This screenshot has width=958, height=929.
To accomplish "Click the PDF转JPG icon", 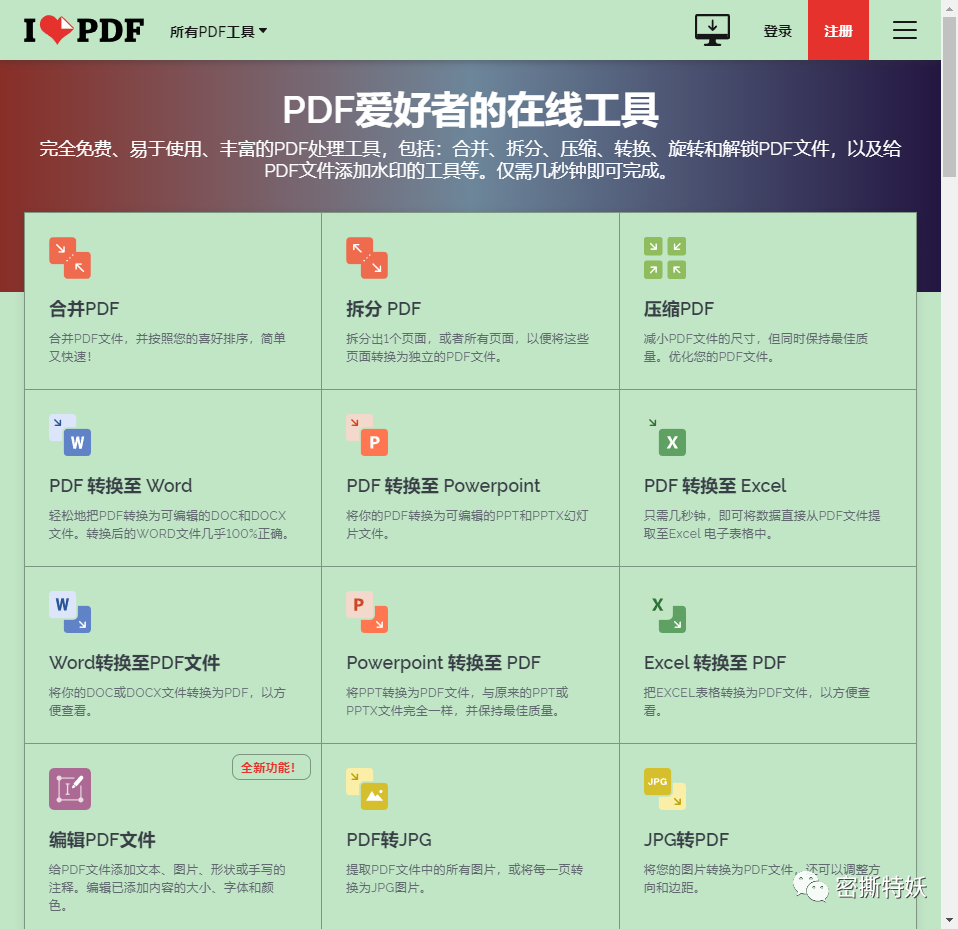I will click(367, 789).
